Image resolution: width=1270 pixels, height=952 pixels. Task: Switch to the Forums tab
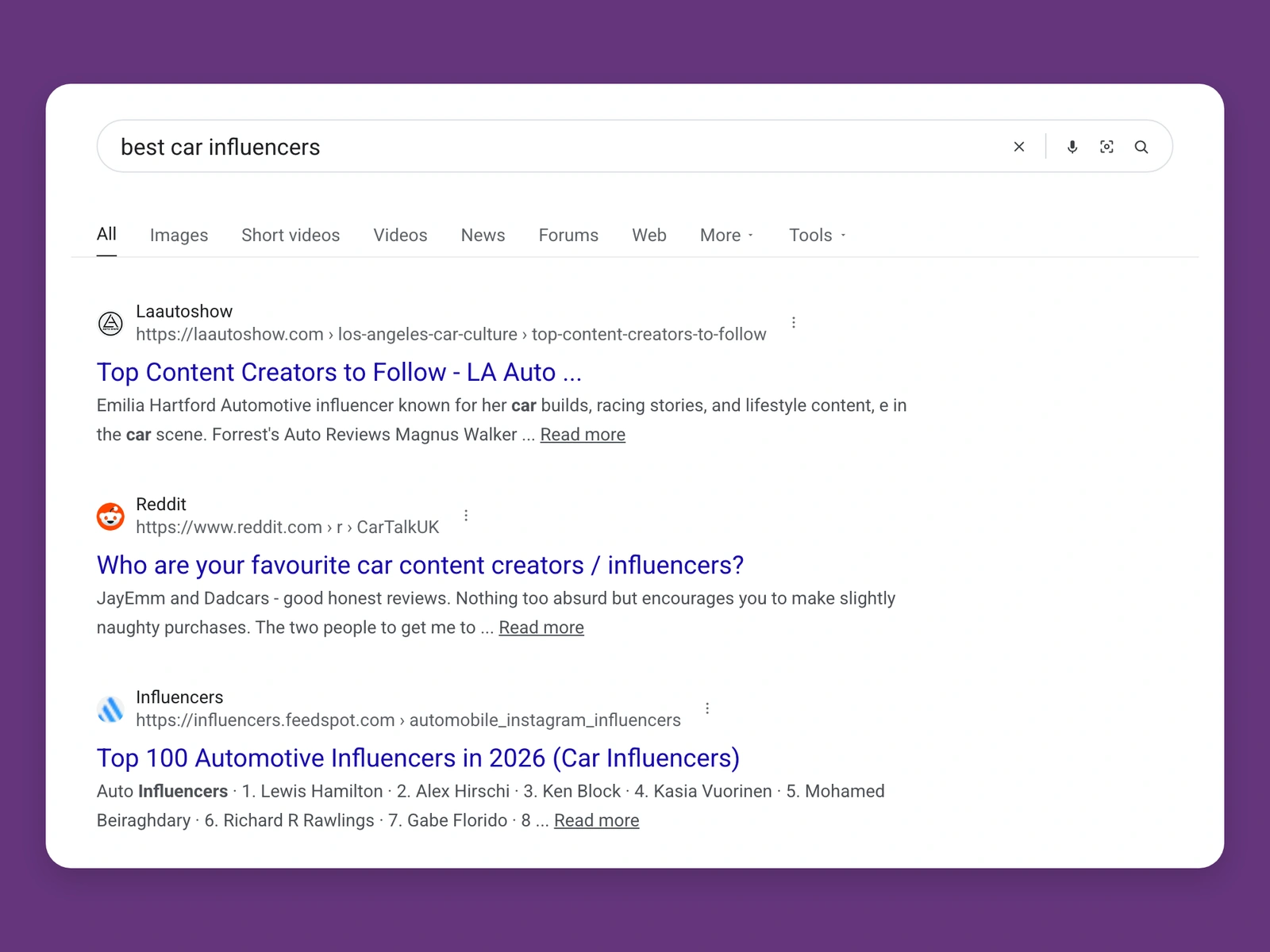(x=568, y=236)
